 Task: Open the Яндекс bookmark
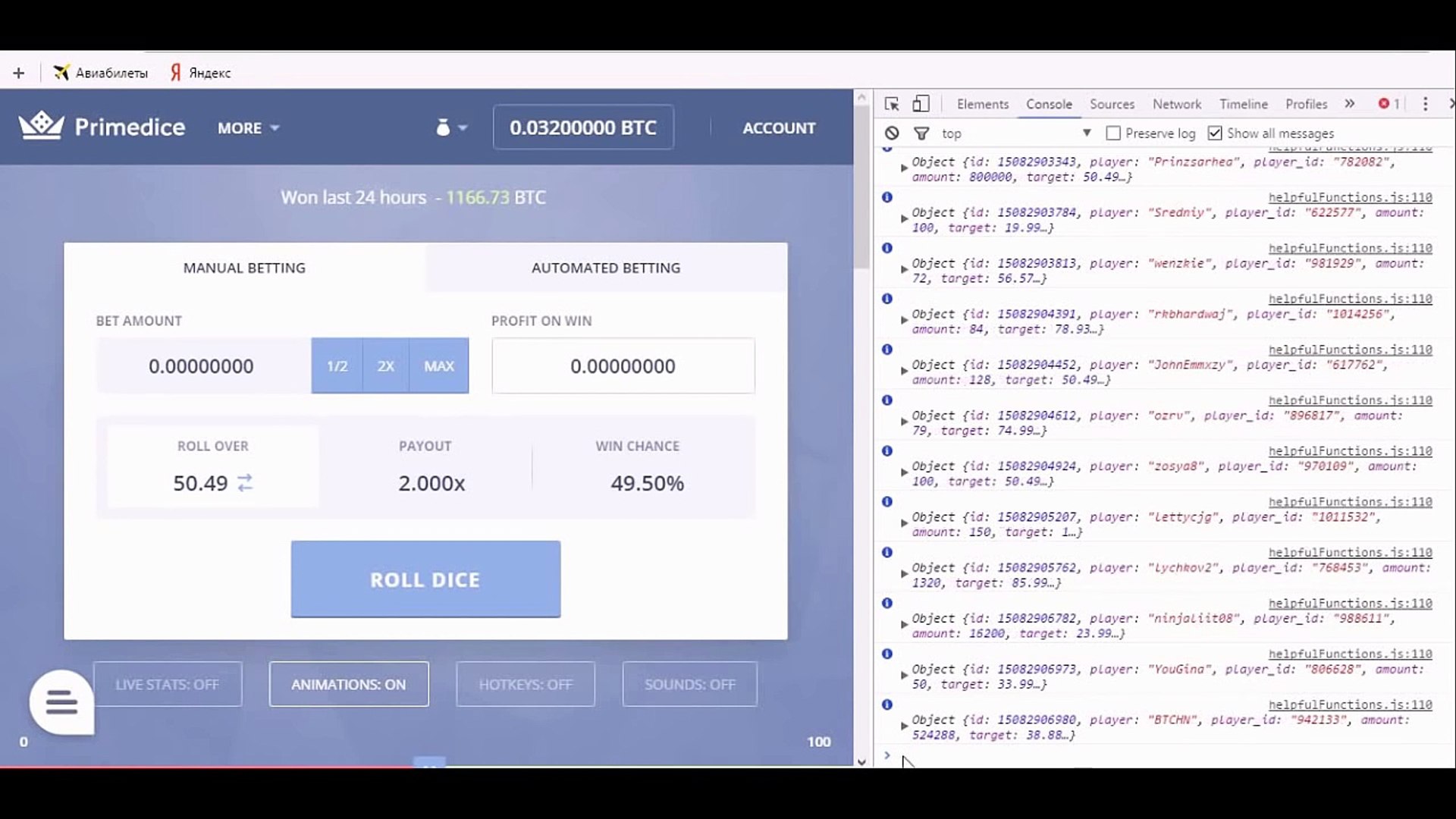201,73
